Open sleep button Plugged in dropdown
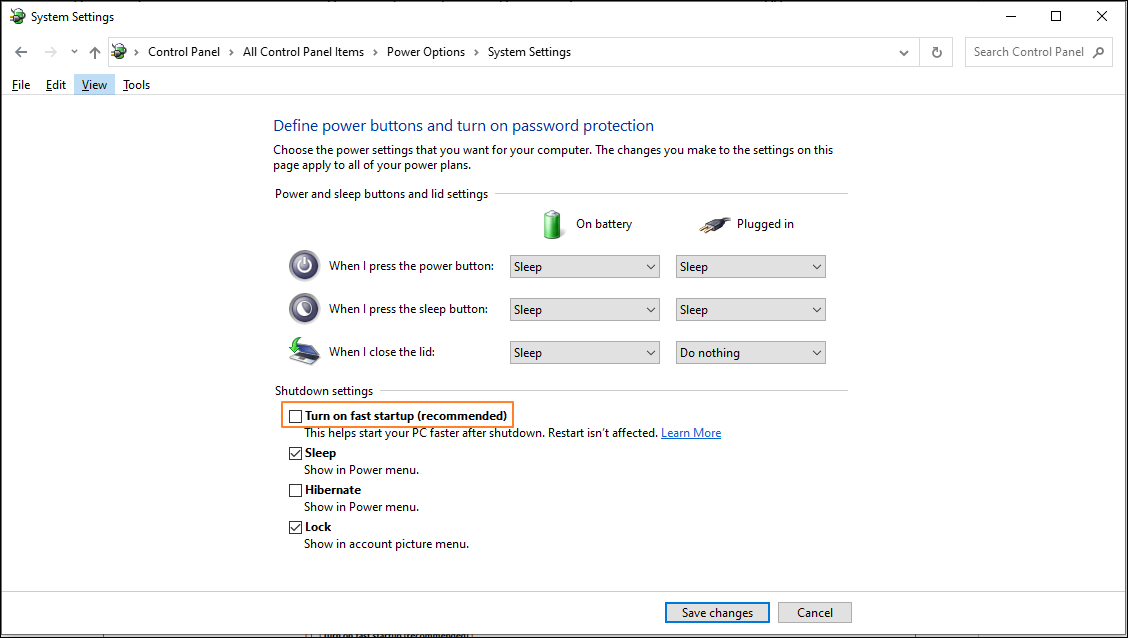Image resolution: width=1128 pixels, height=638 pixels. click(750, 310)
